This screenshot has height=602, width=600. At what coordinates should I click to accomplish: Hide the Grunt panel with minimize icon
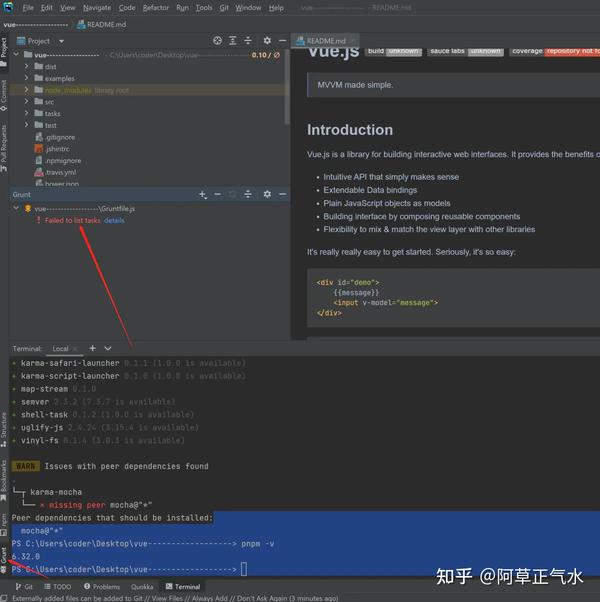point(281,194)
